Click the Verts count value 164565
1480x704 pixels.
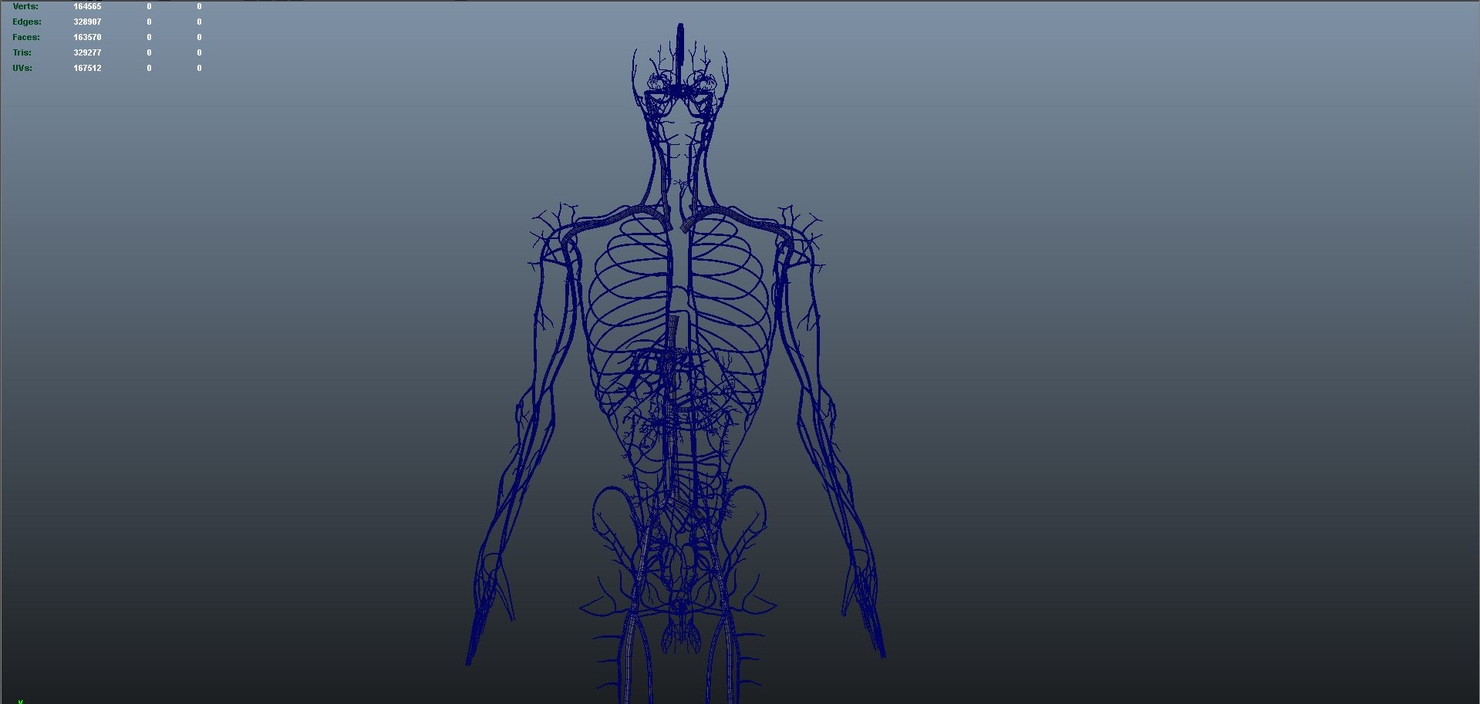click(86, 6)
